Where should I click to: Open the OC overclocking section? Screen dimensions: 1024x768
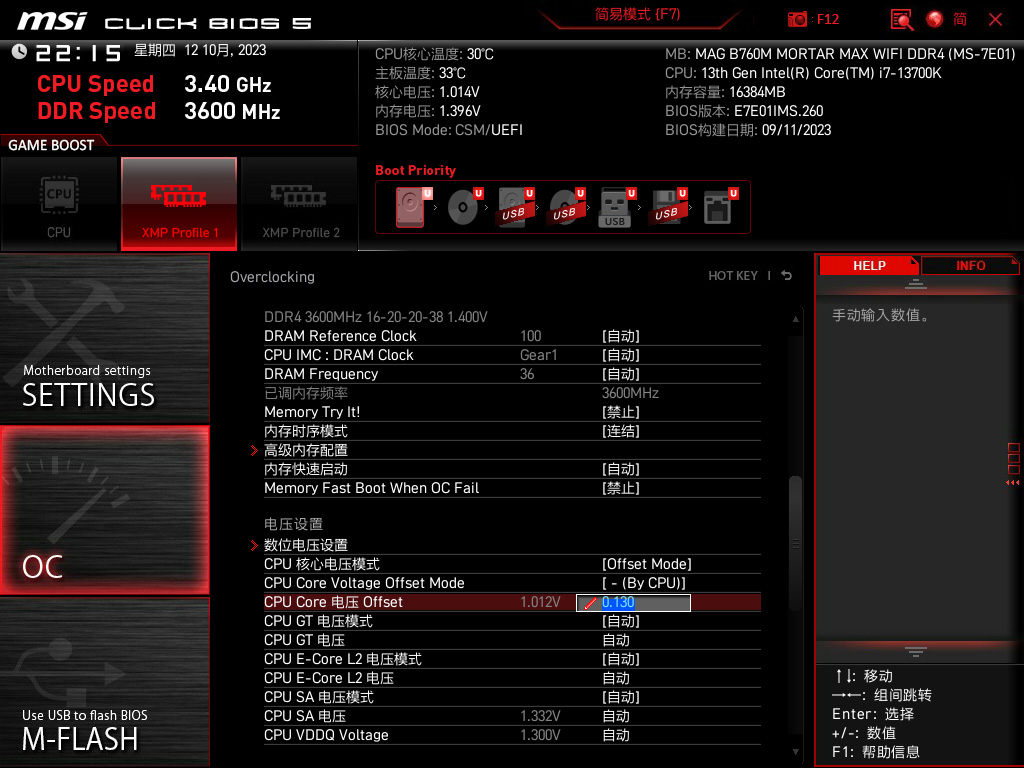(104, 511)
